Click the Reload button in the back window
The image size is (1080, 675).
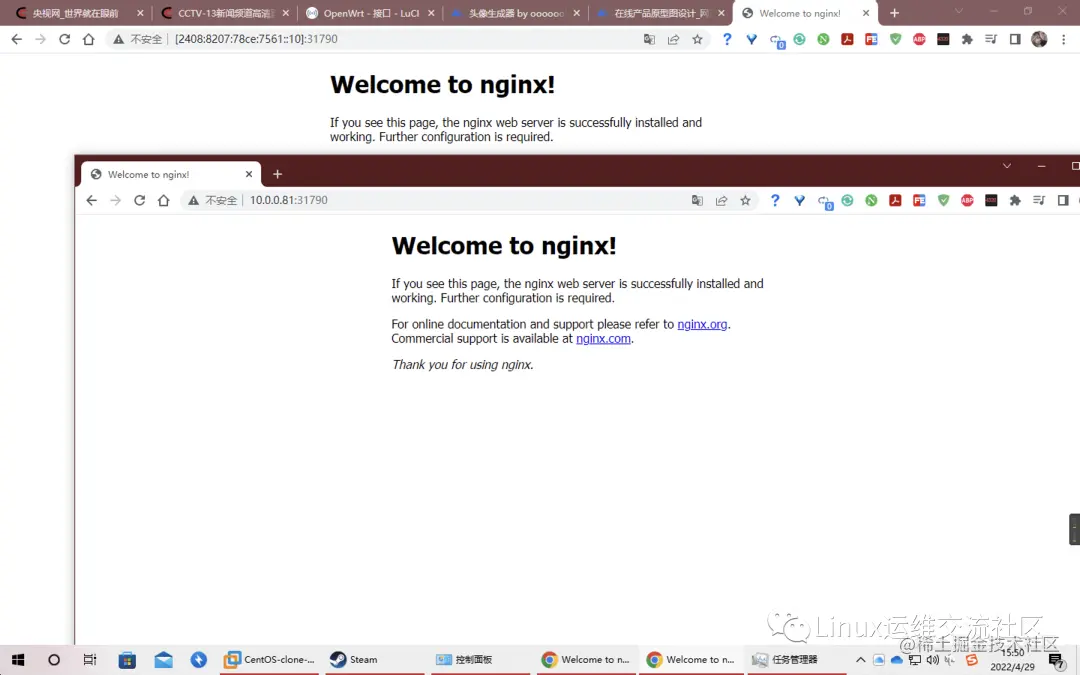[65, 39]
